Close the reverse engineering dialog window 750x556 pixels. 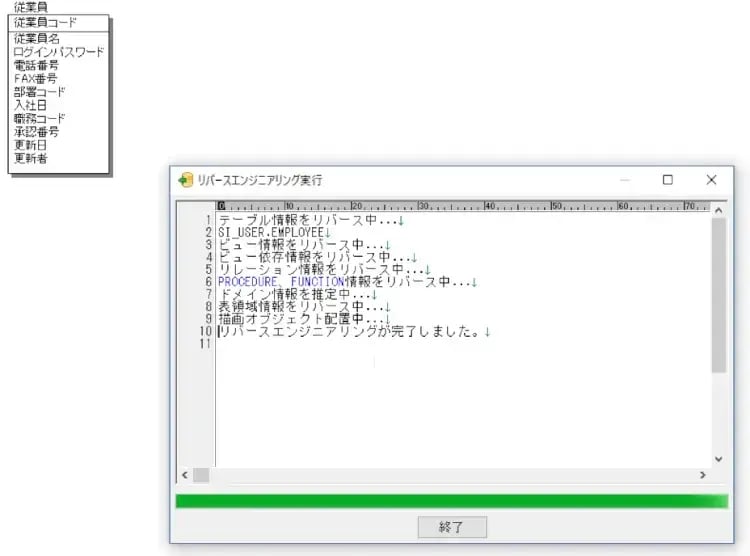coord(711,180)
